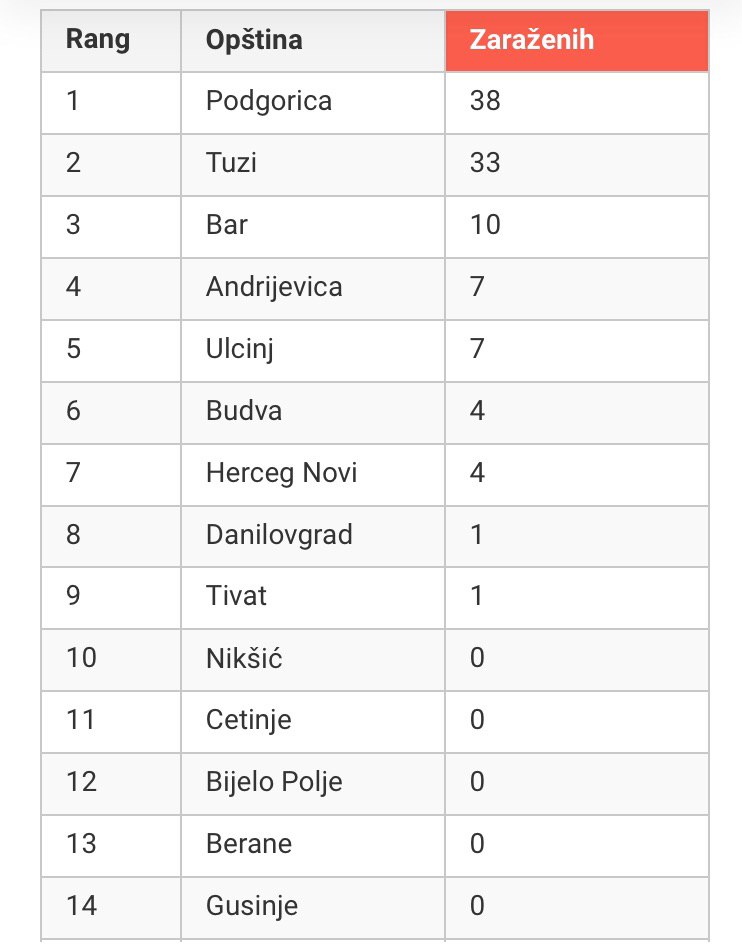The width and height of the screenshot is (742, 949).
Task: Click the Rang column header
Action: (x=111, y=41)
